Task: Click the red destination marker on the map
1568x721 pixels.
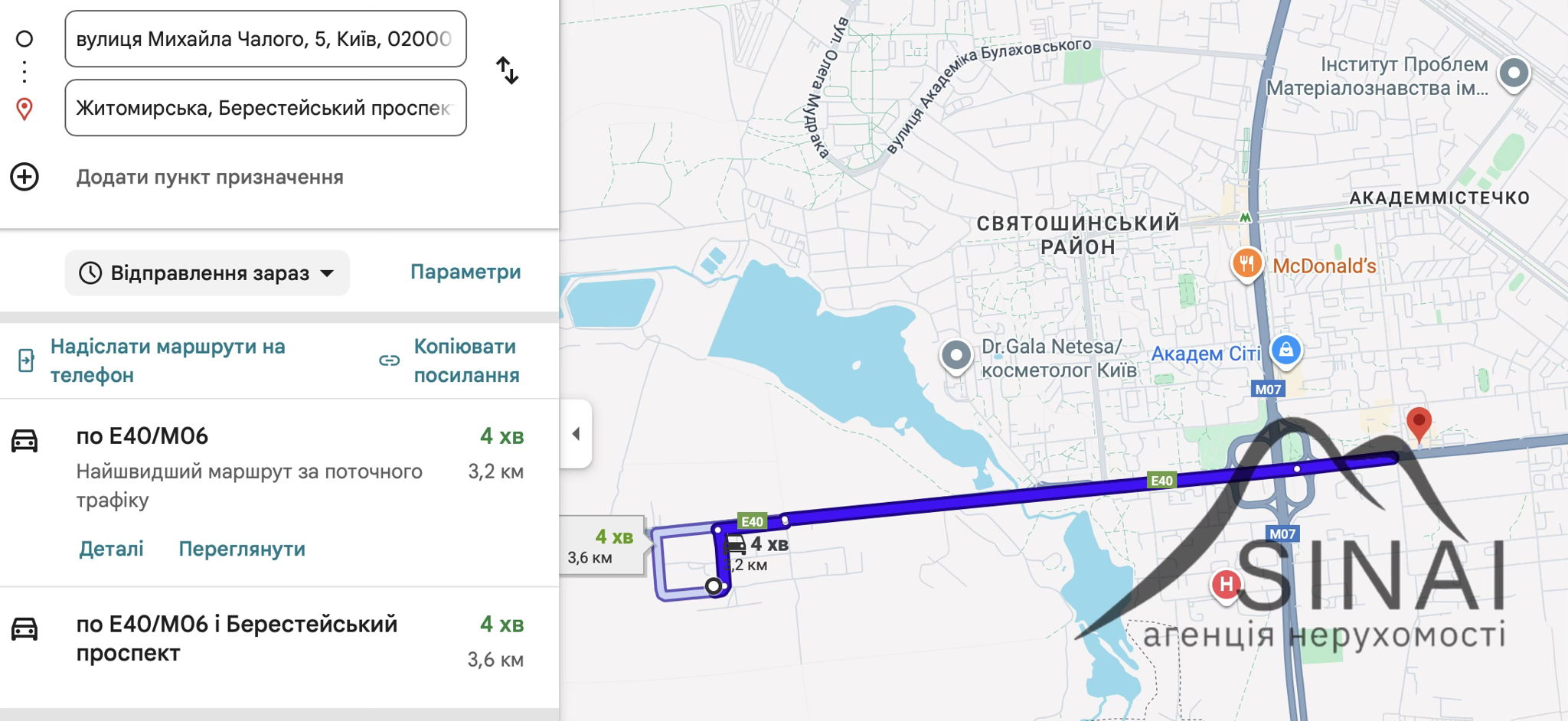Action: pyautogui.click(x=1419, y=424)
